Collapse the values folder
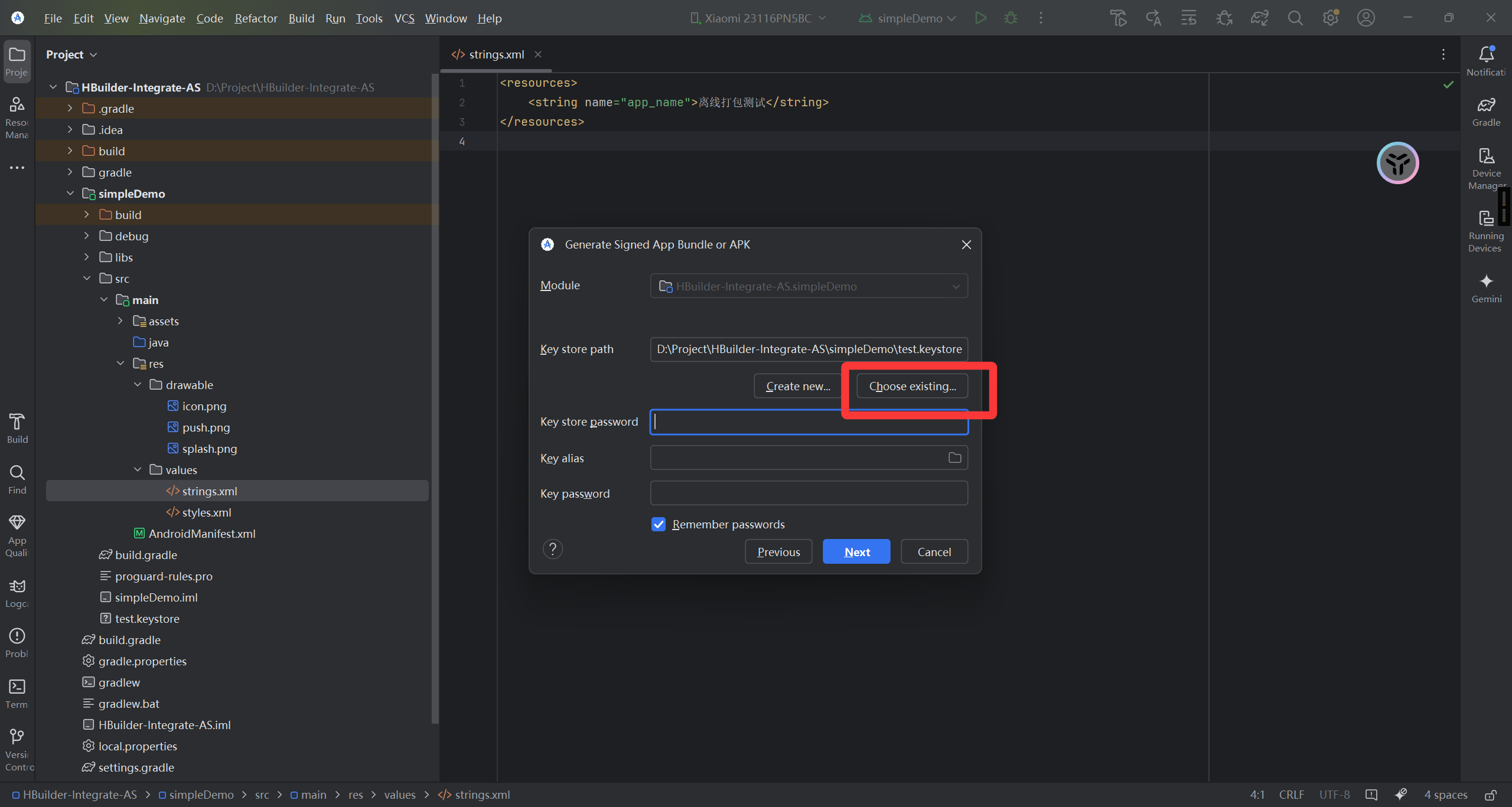The image size is (1512, 807). tap(137, 470)
